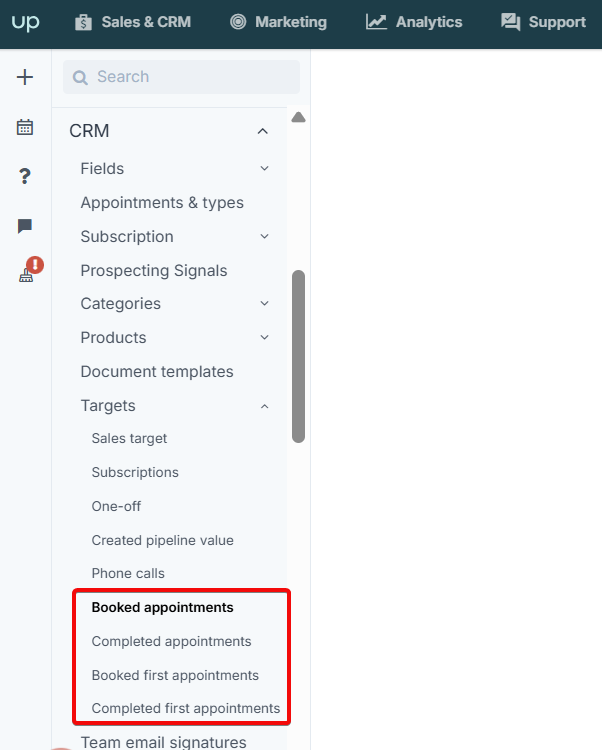Open the calendar icon in sidebar

click(x=25, y=127)
